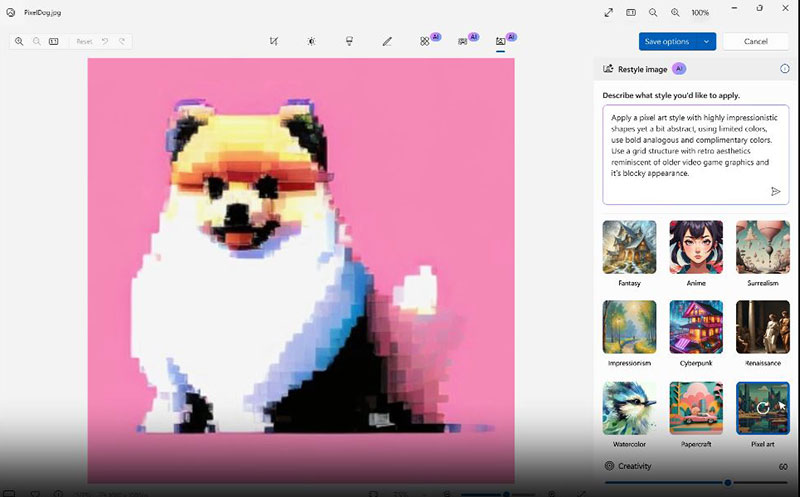Send the style prompt with the arrow icon
This screenshot has width=800, height=497.
[776, 191]
